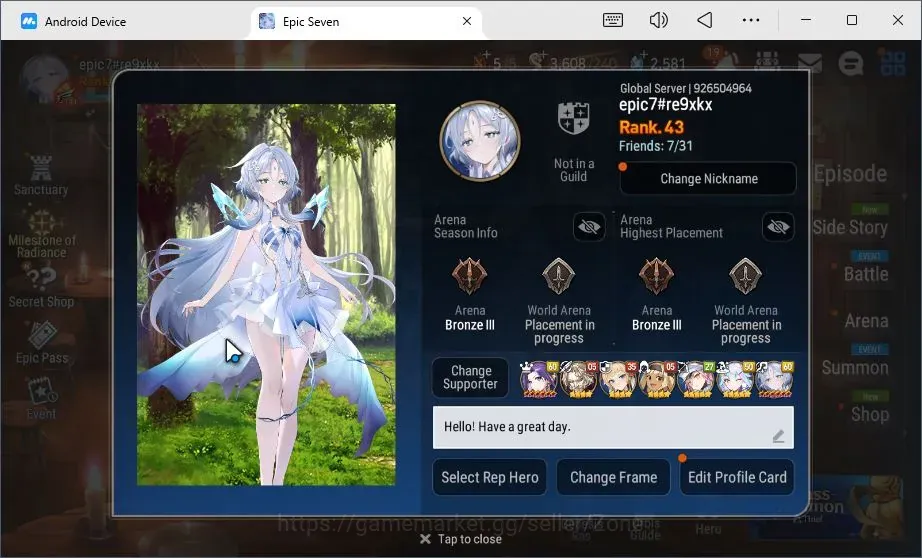
Task: Open the Event menu in sidebar
Action: [41, 400]
